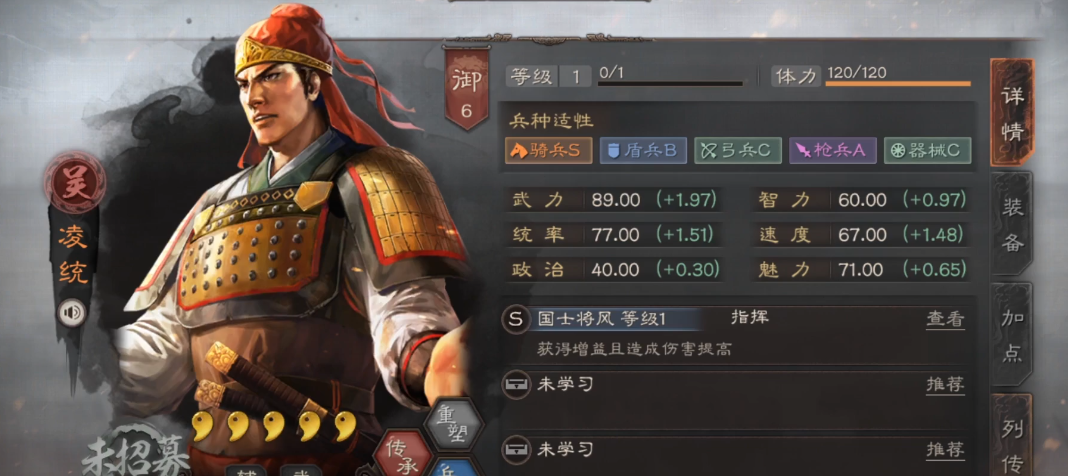Open the 重塑 hexagon button
This screenshot has width=1068, height=476.
(454, 424)
